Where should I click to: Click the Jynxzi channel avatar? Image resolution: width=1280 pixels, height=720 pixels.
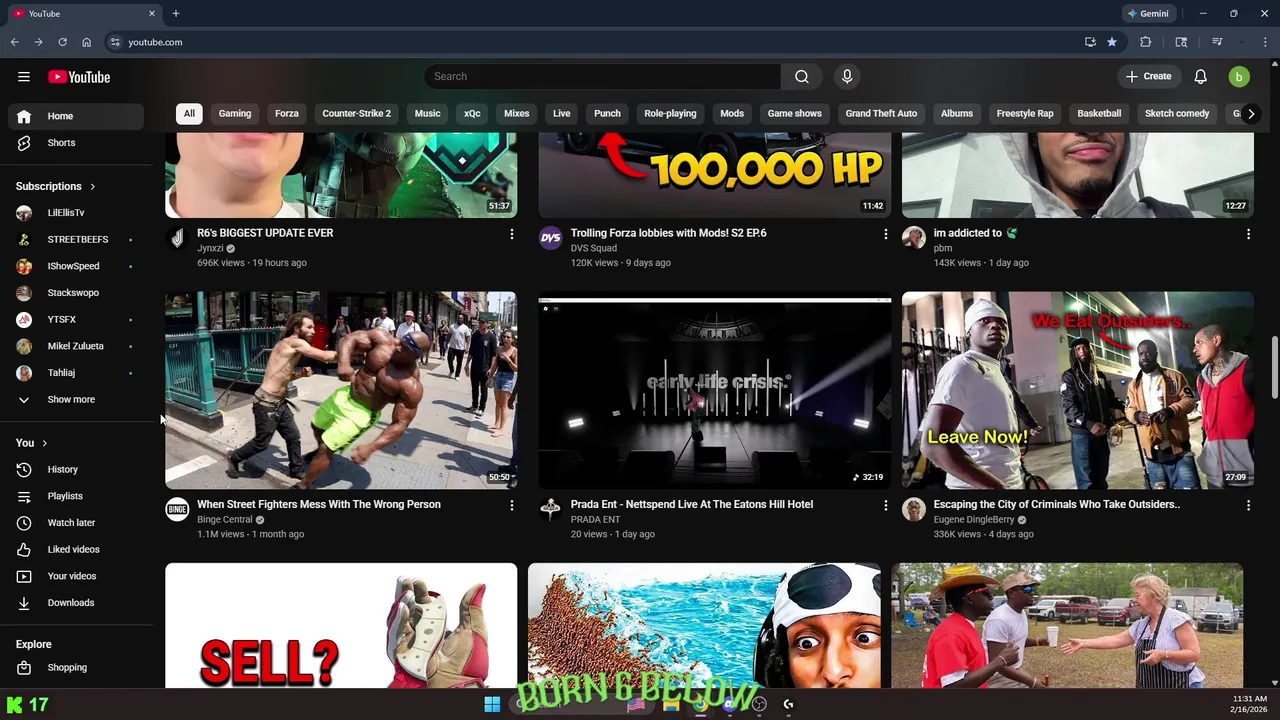click(177, 238)
